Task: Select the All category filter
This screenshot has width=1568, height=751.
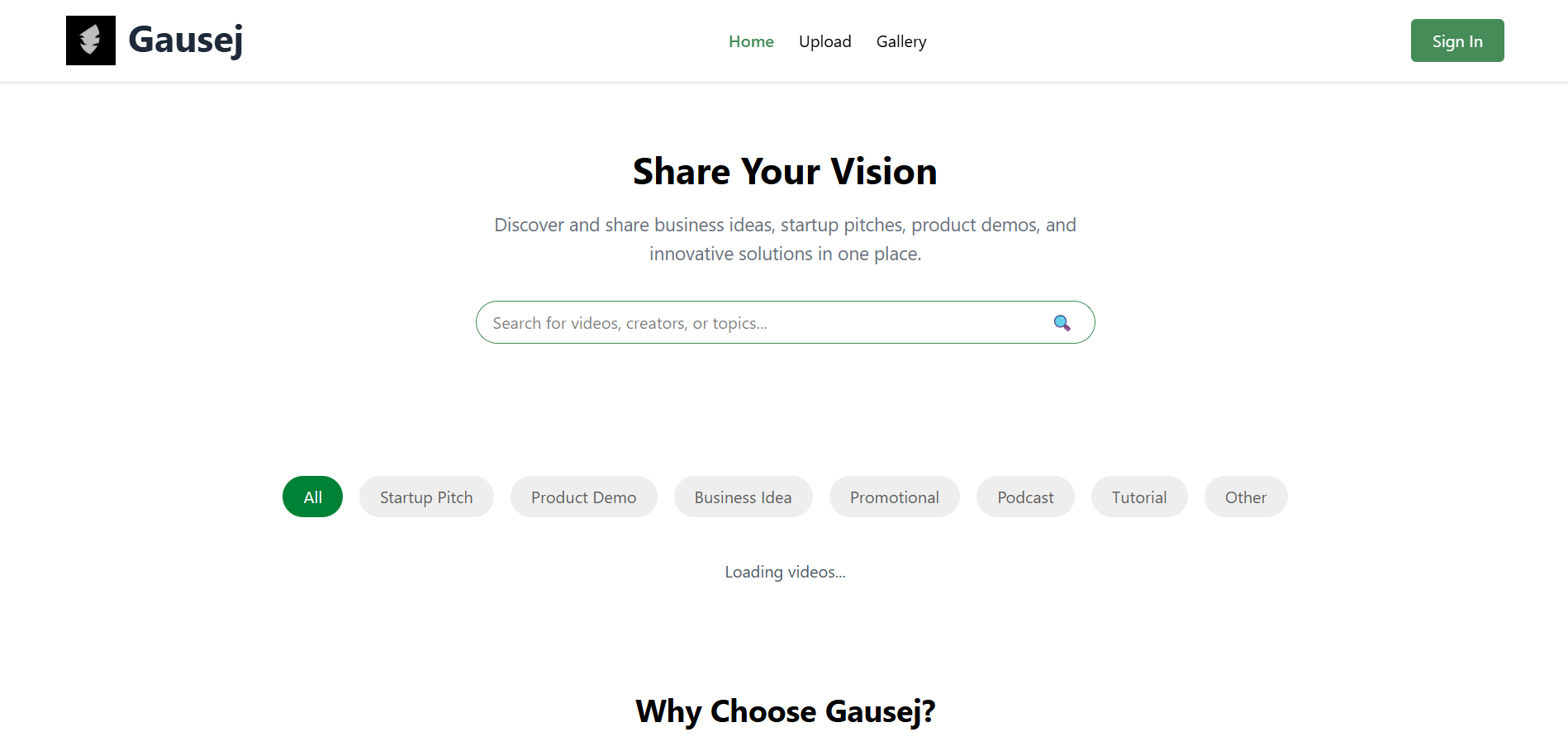Action: (312, 497)
